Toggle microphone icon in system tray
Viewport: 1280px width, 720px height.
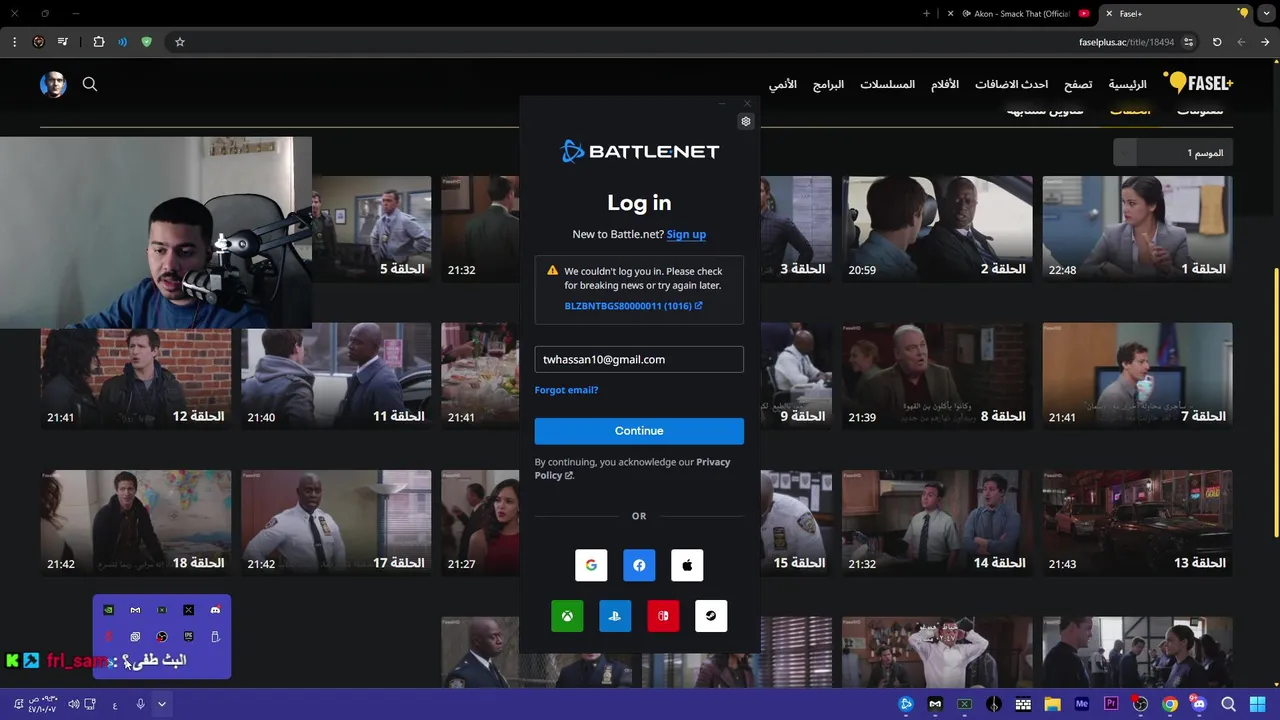coord(140,704)
